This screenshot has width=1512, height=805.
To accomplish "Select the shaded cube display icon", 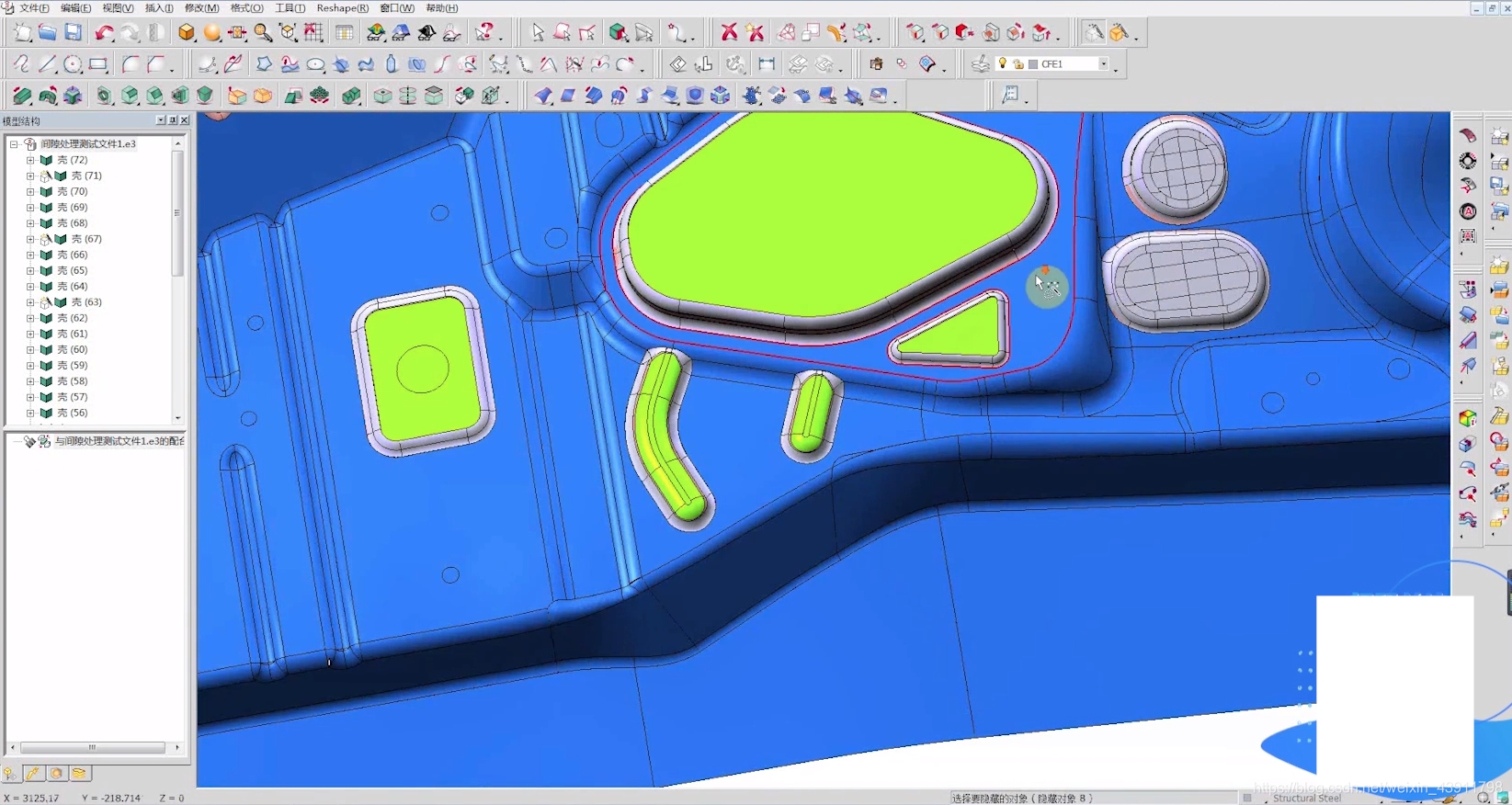I will tap(187, 33).
